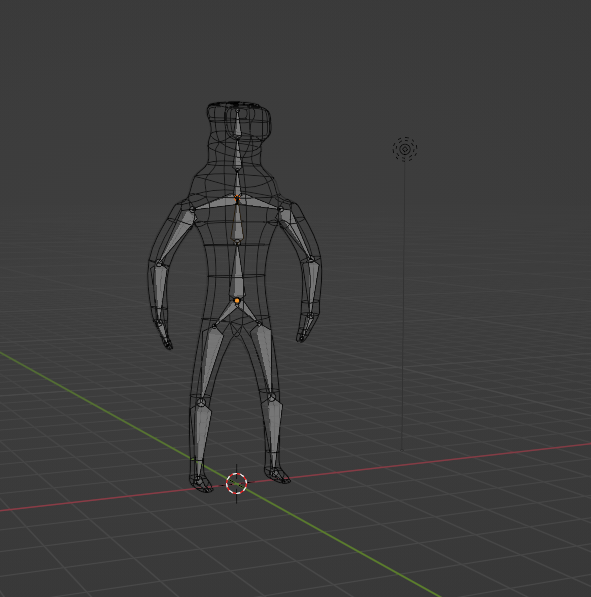Screen dimensions: 591x597
Task: Select the neck bone below the head
Action: point(238,155)
